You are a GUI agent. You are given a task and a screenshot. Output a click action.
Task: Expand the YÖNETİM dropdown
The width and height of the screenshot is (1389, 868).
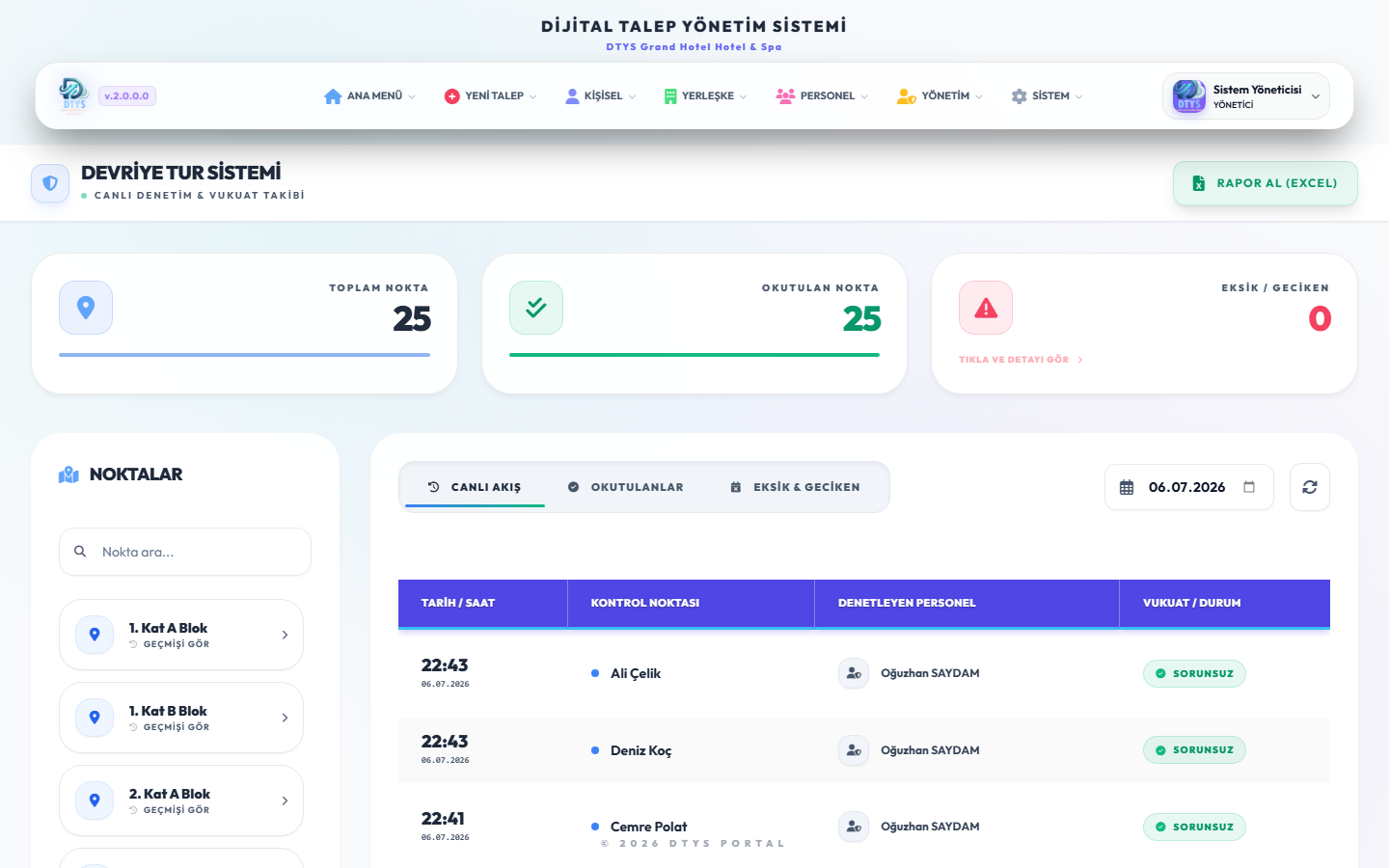point(979,96)
